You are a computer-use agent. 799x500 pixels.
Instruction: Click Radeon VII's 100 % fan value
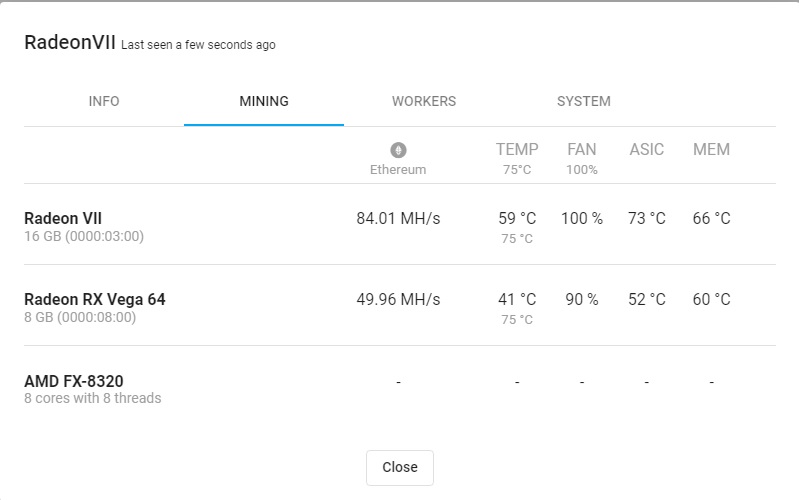(582, 219)
